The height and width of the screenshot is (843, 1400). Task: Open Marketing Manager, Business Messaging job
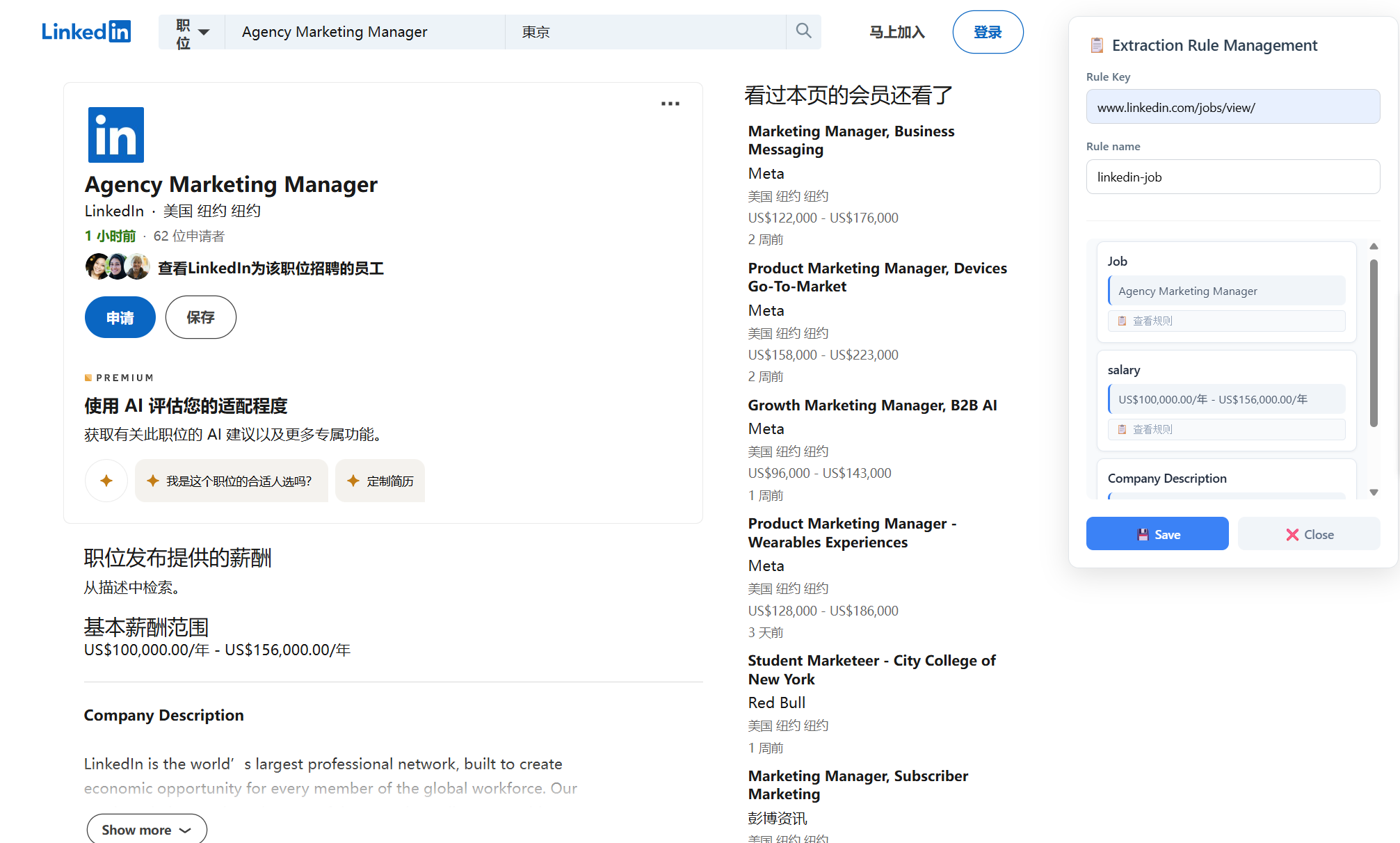pyautogui.click(x=851, y=140)
